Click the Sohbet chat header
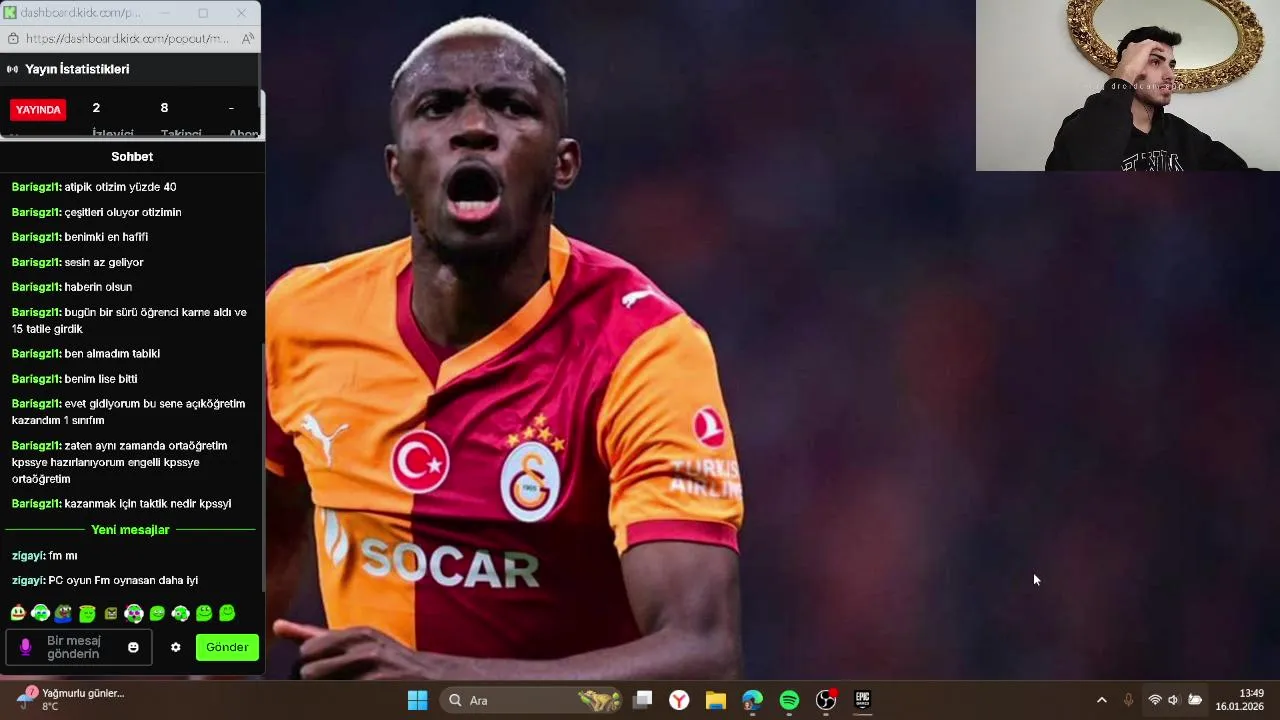The height and width of the screenshot is (720, 1280). pyautogui.click(x=132, y=156)
